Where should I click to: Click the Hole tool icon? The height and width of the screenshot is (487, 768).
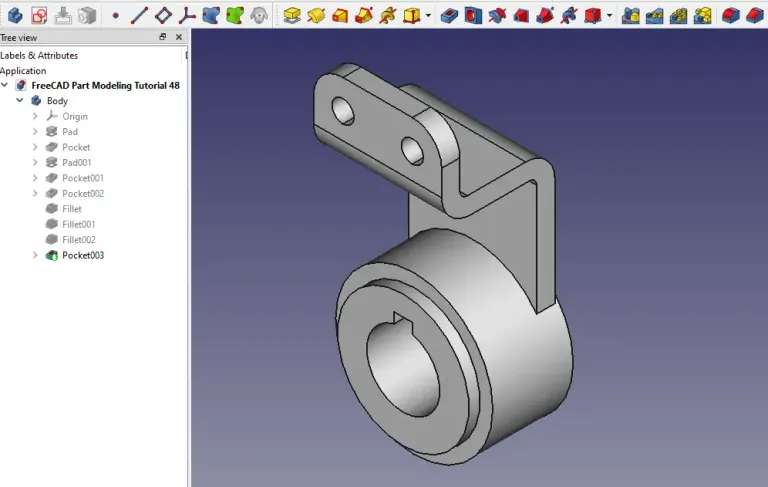473,15
